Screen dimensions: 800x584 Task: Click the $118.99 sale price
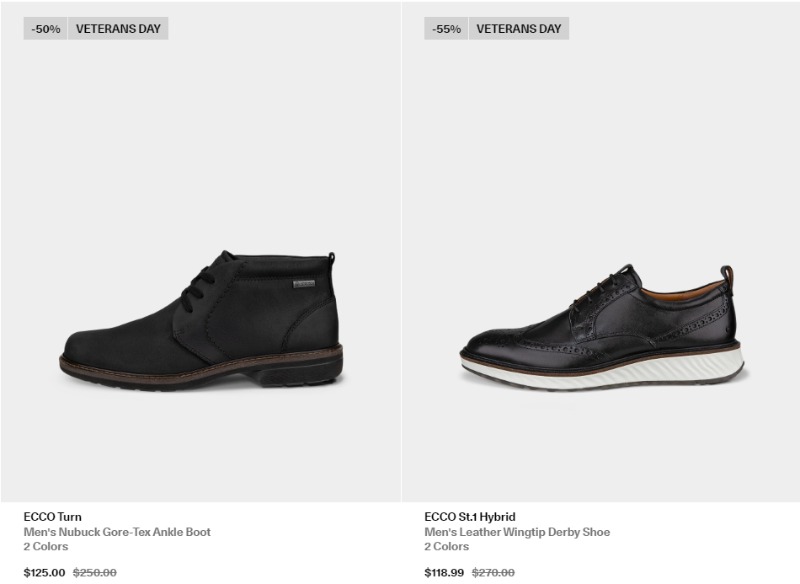pos(444,572)
